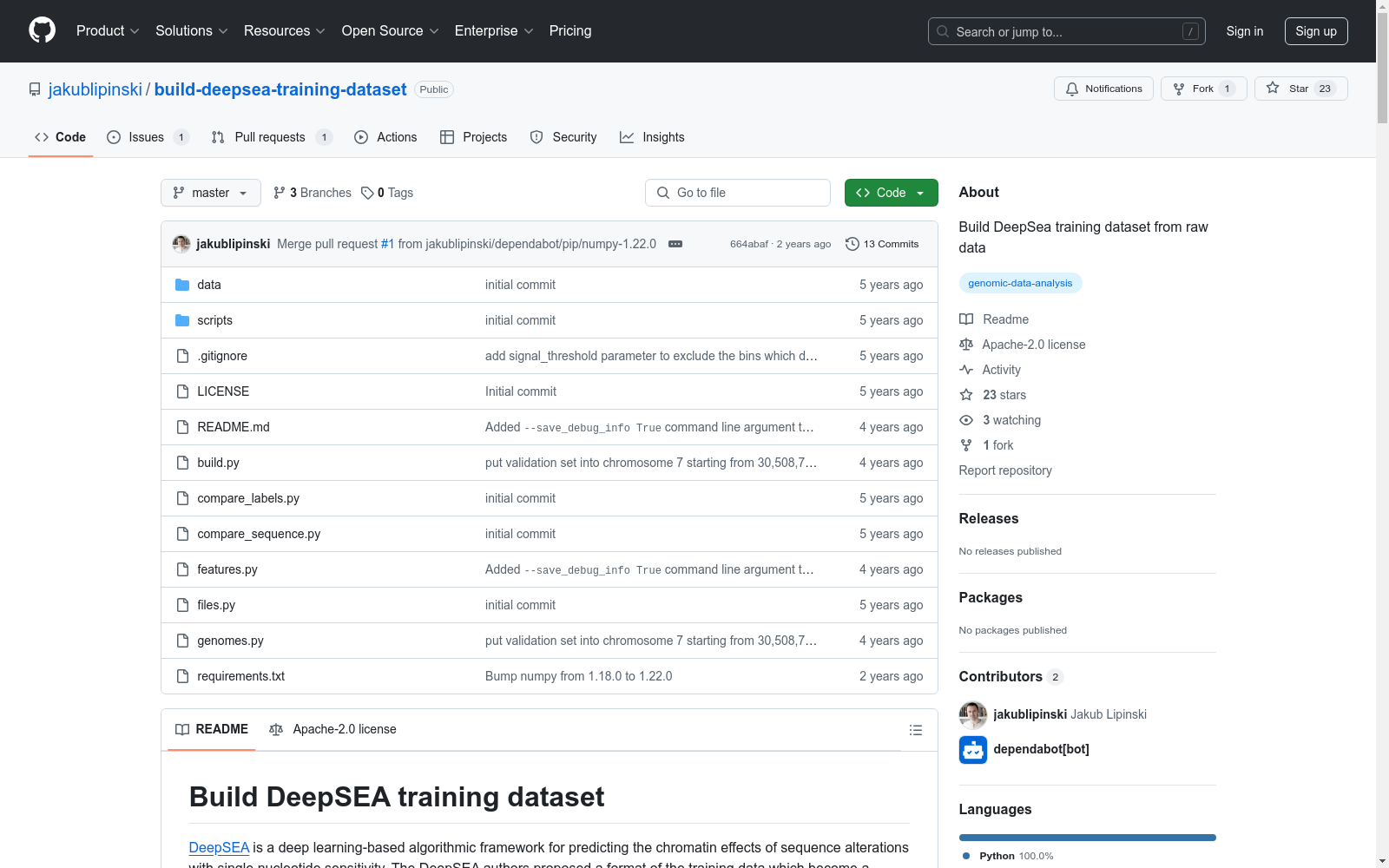
Task: Click the file icon beside LICENSE
Action: click(x=182, y=391)
